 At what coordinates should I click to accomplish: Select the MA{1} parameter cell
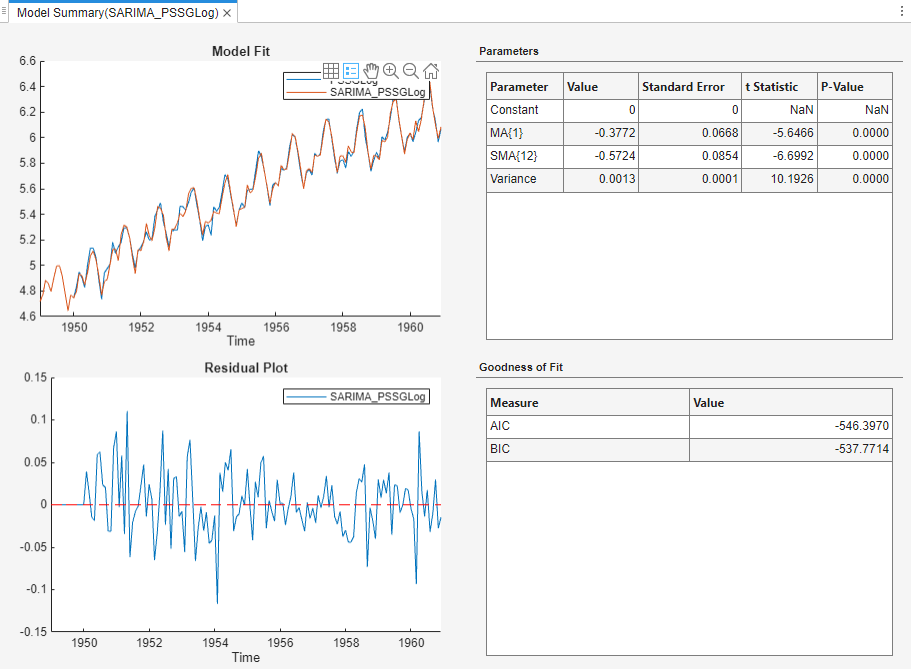pos(524,133)
